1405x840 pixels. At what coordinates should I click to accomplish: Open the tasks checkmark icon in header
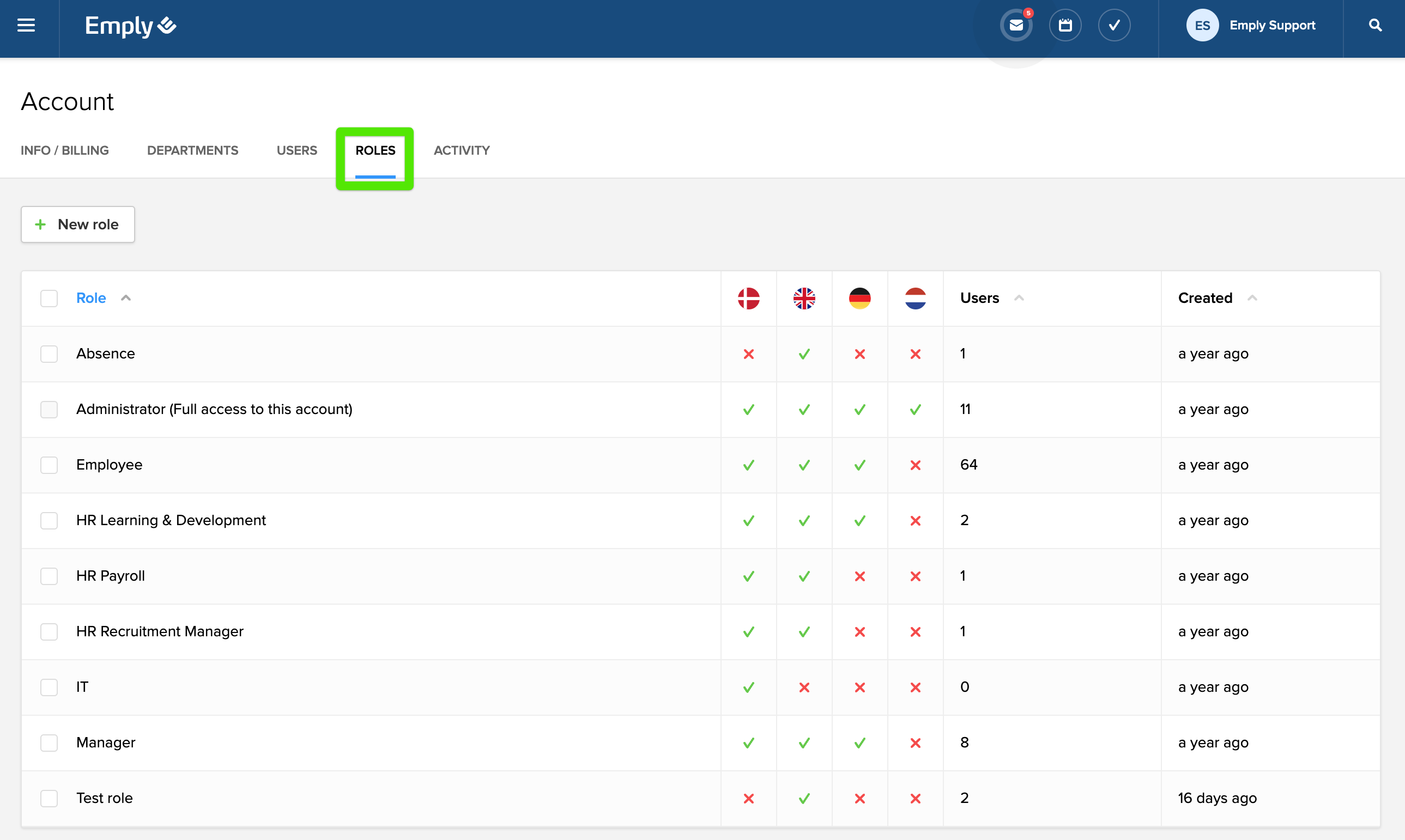(1113, 26)
